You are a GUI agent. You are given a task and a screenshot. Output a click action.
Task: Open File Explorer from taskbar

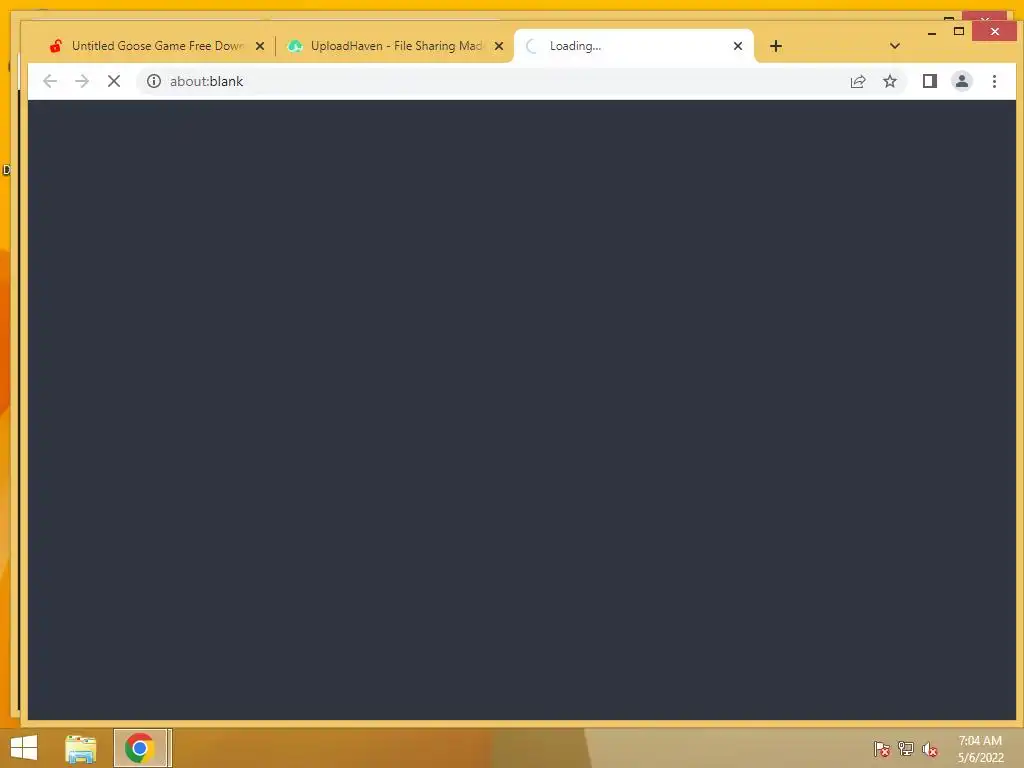click(81, 749)
